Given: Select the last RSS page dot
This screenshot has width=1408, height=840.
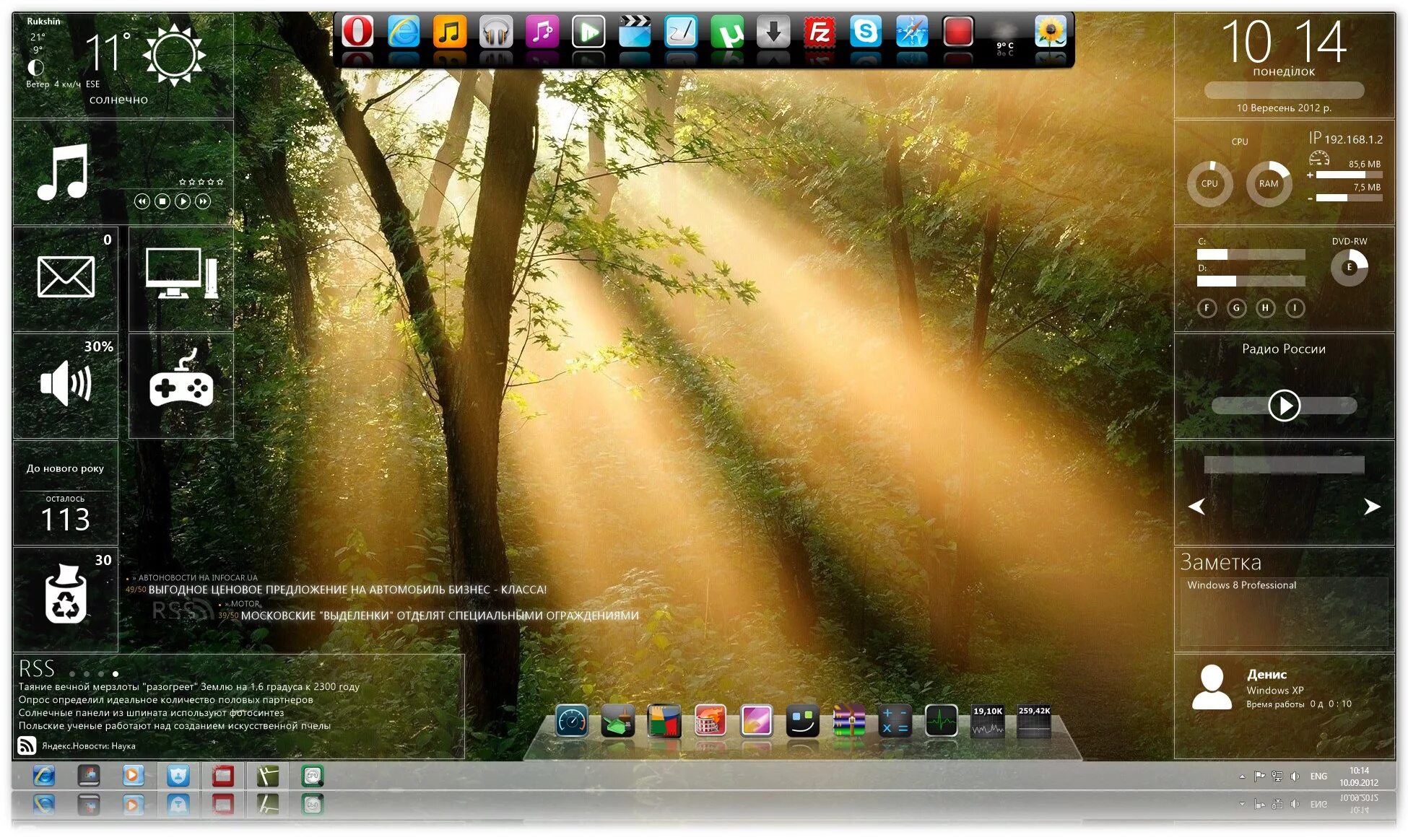Looking at the screenshot, I should coord(116,674).
